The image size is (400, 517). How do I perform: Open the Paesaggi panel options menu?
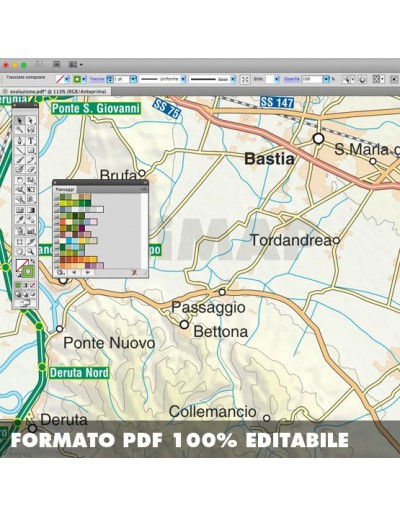pos(145,189)
